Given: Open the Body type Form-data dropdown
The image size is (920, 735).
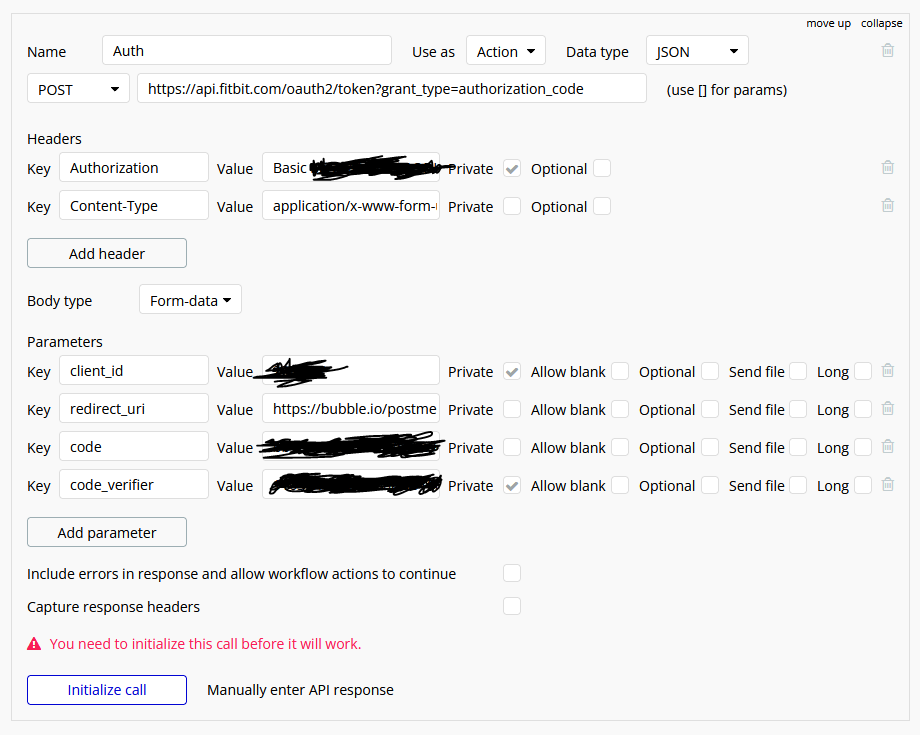Looking at the screenshot, I should tap(190, 300).
